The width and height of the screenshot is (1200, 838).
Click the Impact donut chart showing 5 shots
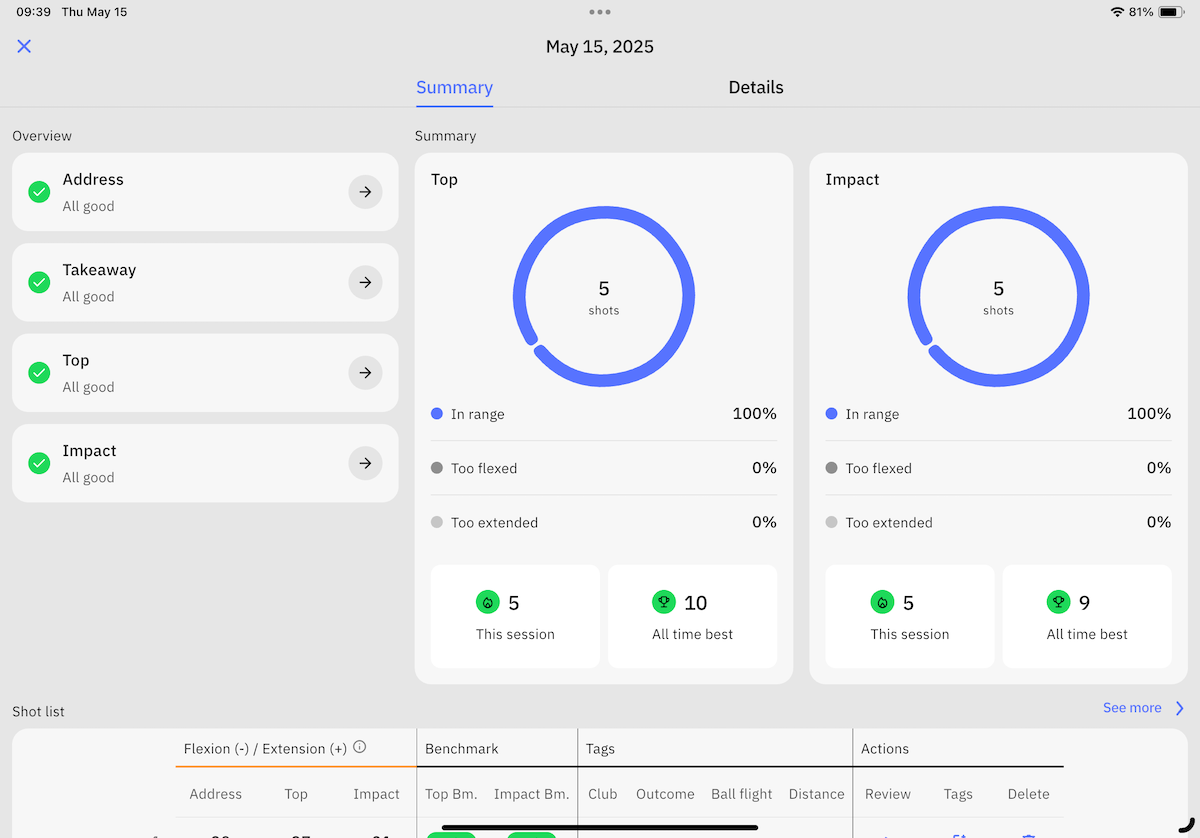coord(998,296)
